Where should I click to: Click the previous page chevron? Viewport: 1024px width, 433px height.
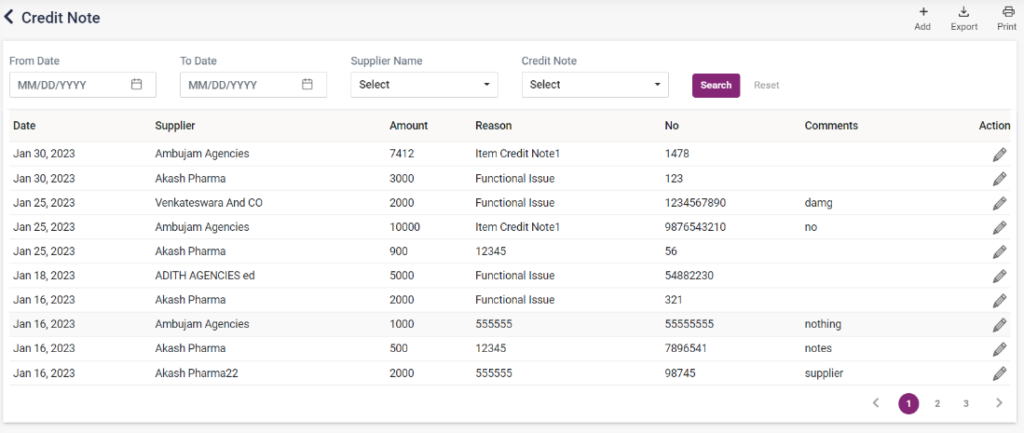click(876, 404)
